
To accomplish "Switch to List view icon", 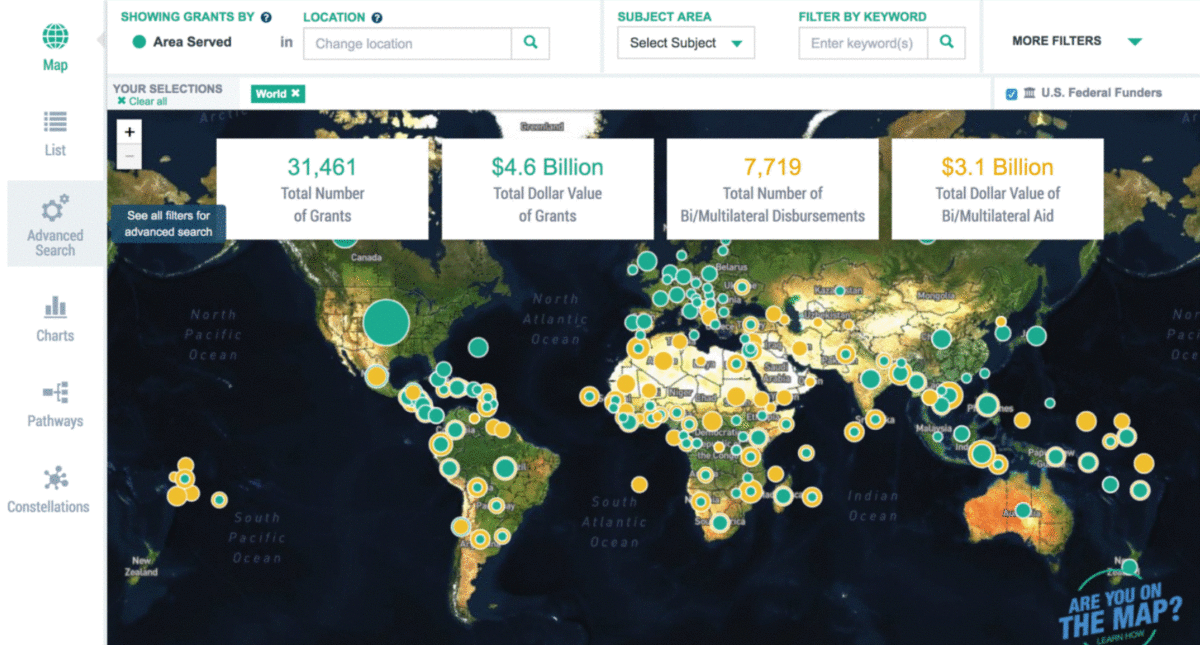I will click(55, 122).
